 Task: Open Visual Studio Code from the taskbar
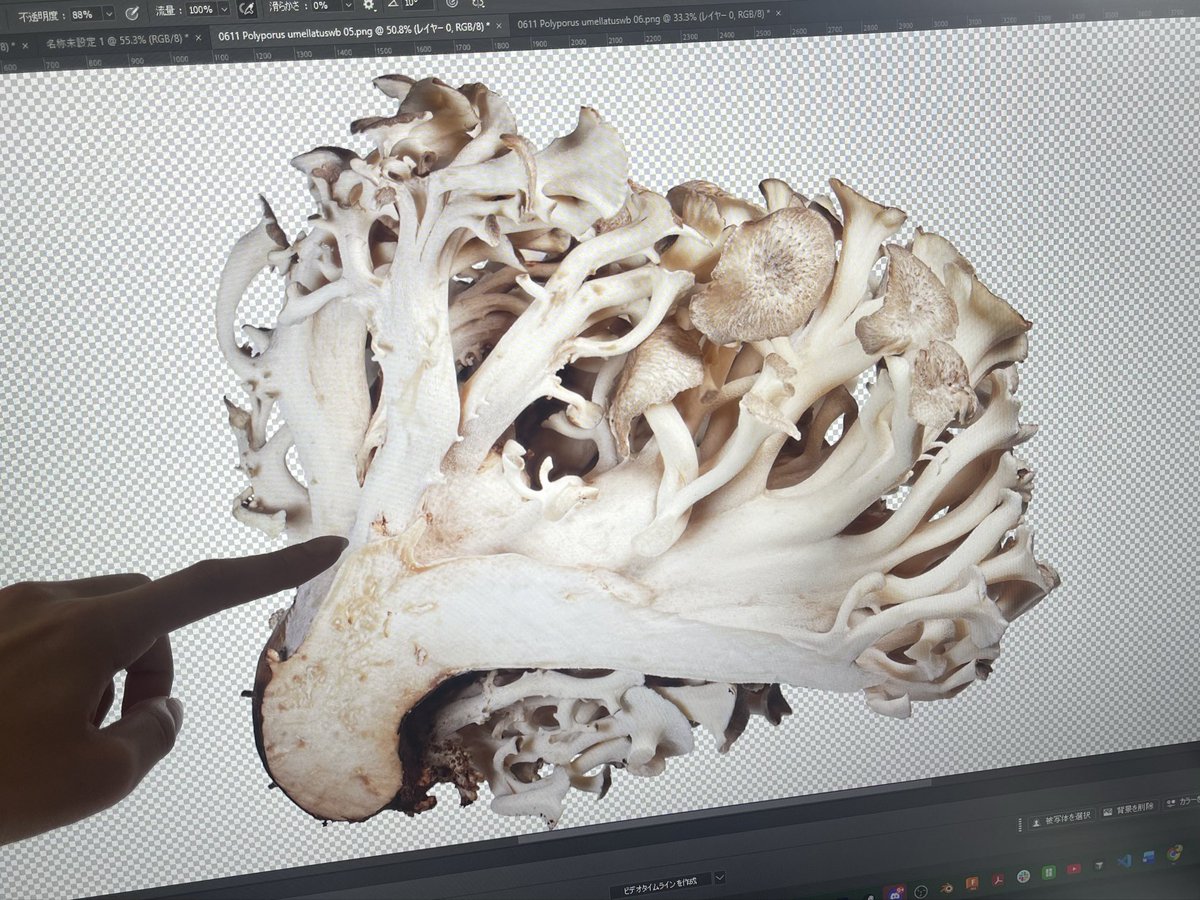click(x=1125, y=860)
